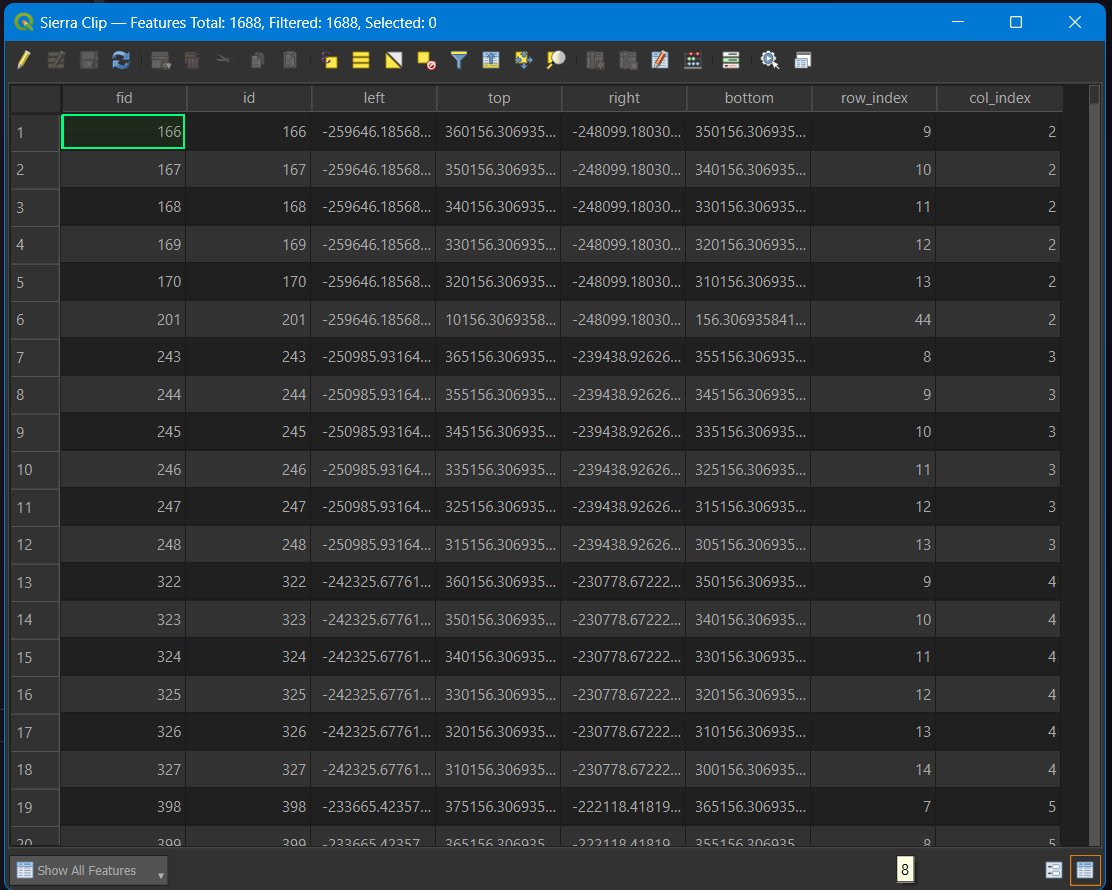The image size is (1112, 890).
Task: Switch to form view at bottom right
Action: click(x=1054, y=870)
